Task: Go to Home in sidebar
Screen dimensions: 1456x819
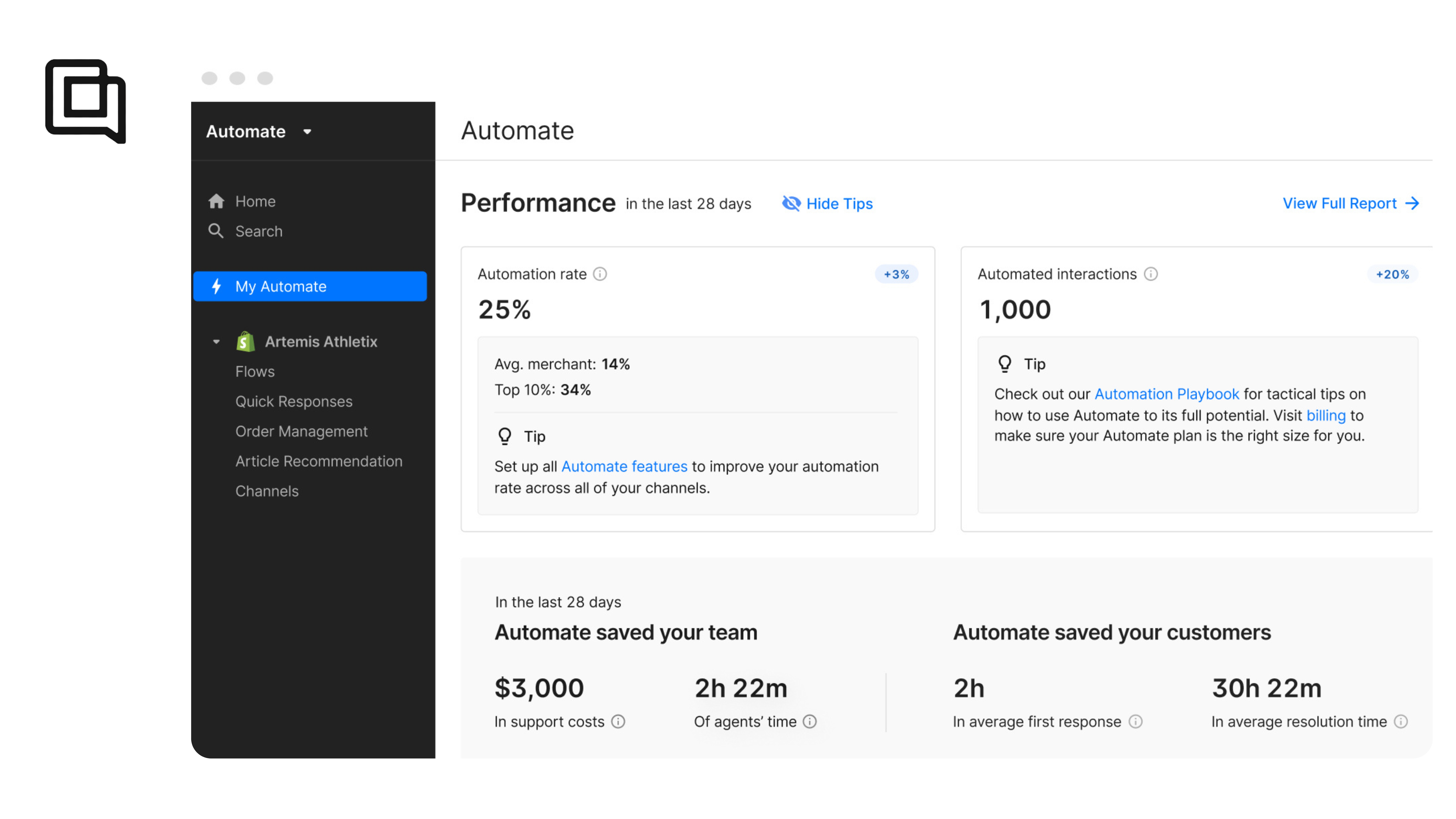Action: (x=255, y=201)
